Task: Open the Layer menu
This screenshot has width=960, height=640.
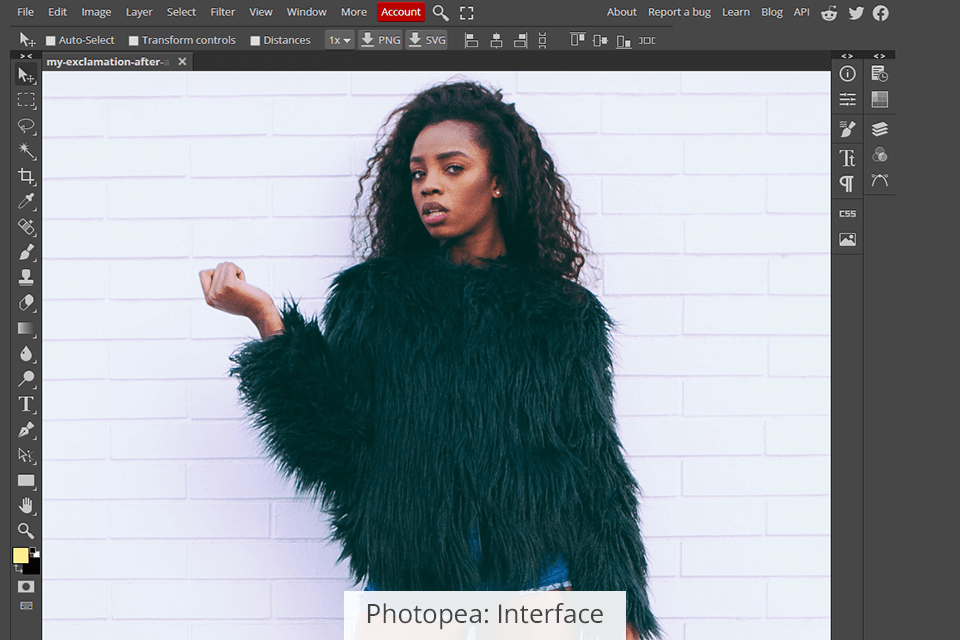Action: 139,12
